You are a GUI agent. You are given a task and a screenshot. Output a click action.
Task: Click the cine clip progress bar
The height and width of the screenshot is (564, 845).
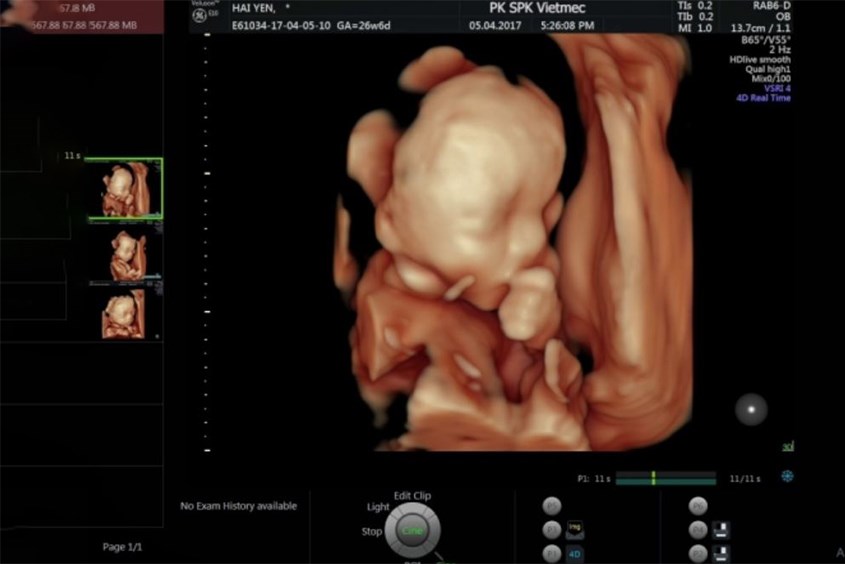coord(666,477)
